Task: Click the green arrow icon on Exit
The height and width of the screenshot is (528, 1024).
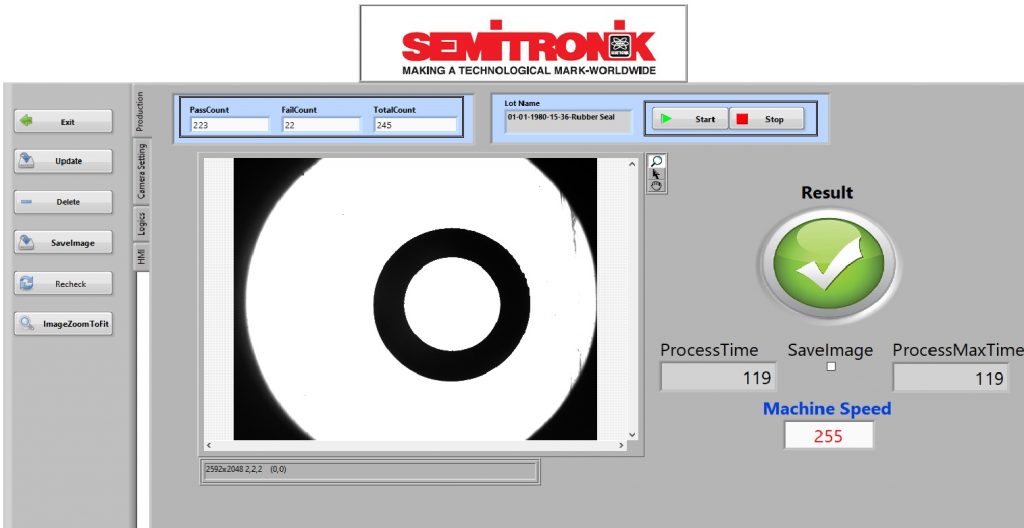Action: 27,121
